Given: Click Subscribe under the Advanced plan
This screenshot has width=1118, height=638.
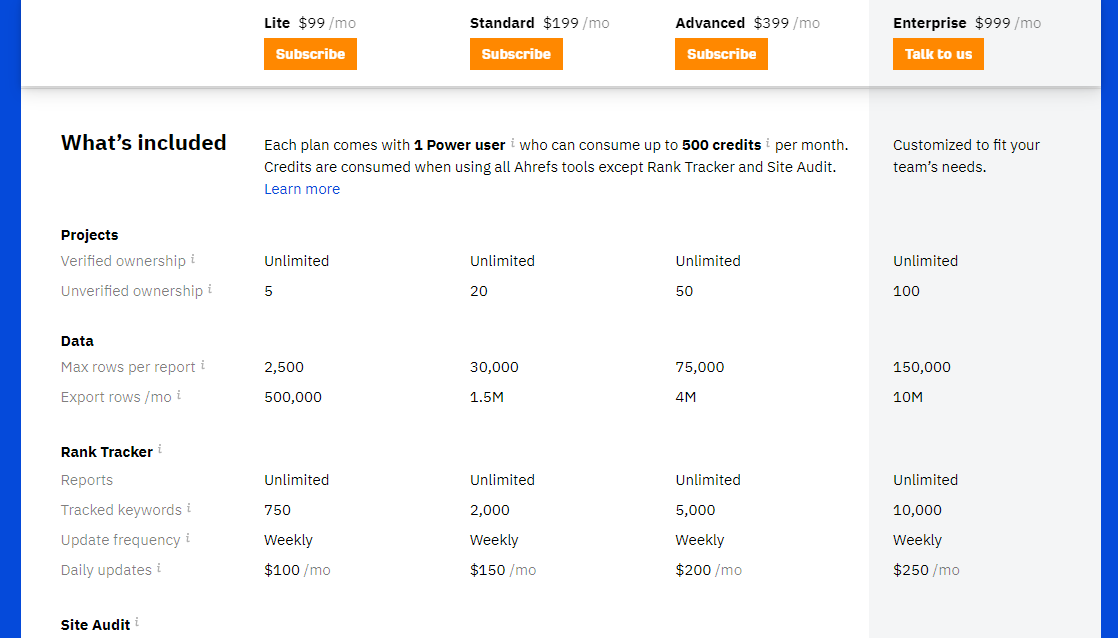Looking at the screenshot, I should (x=722, y=54).
